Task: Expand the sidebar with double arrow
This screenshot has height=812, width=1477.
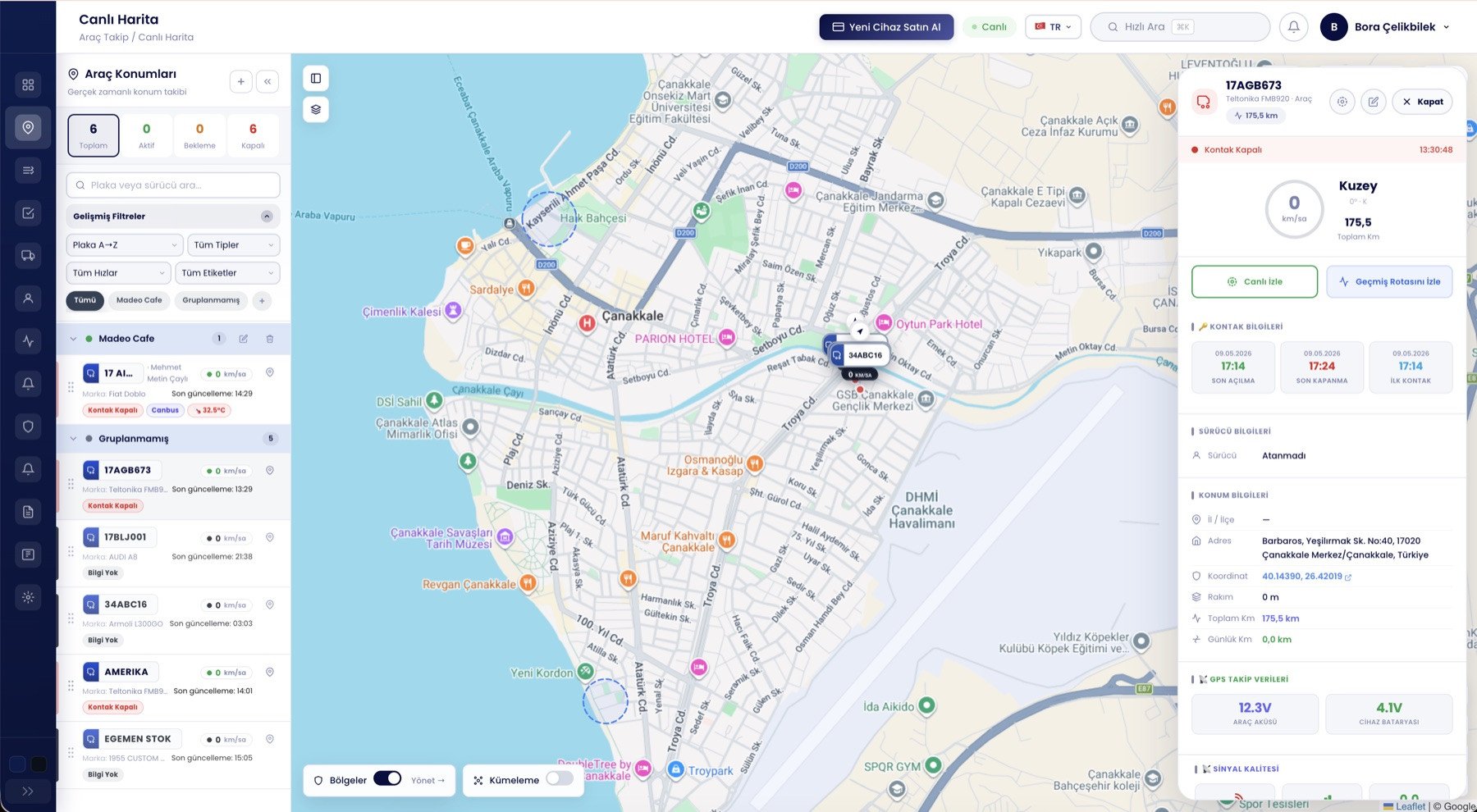Action: click(28, 791)
